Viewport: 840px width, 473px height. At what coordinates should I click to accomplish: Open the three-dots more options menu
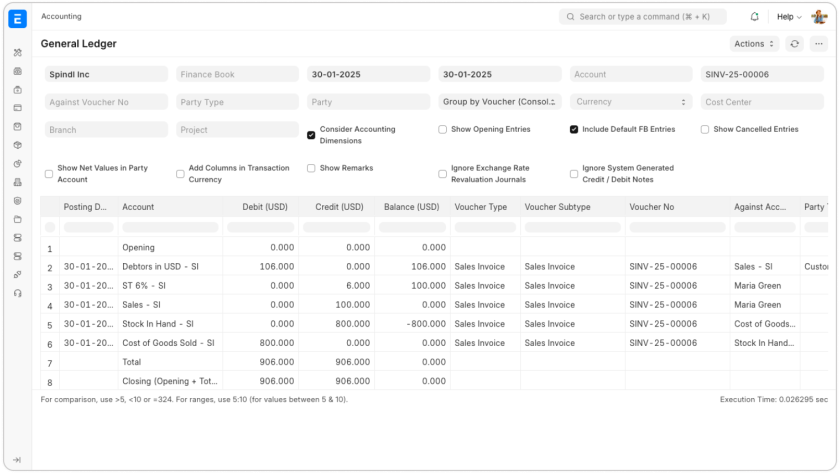pyautogui.click(x=819, y=44)
